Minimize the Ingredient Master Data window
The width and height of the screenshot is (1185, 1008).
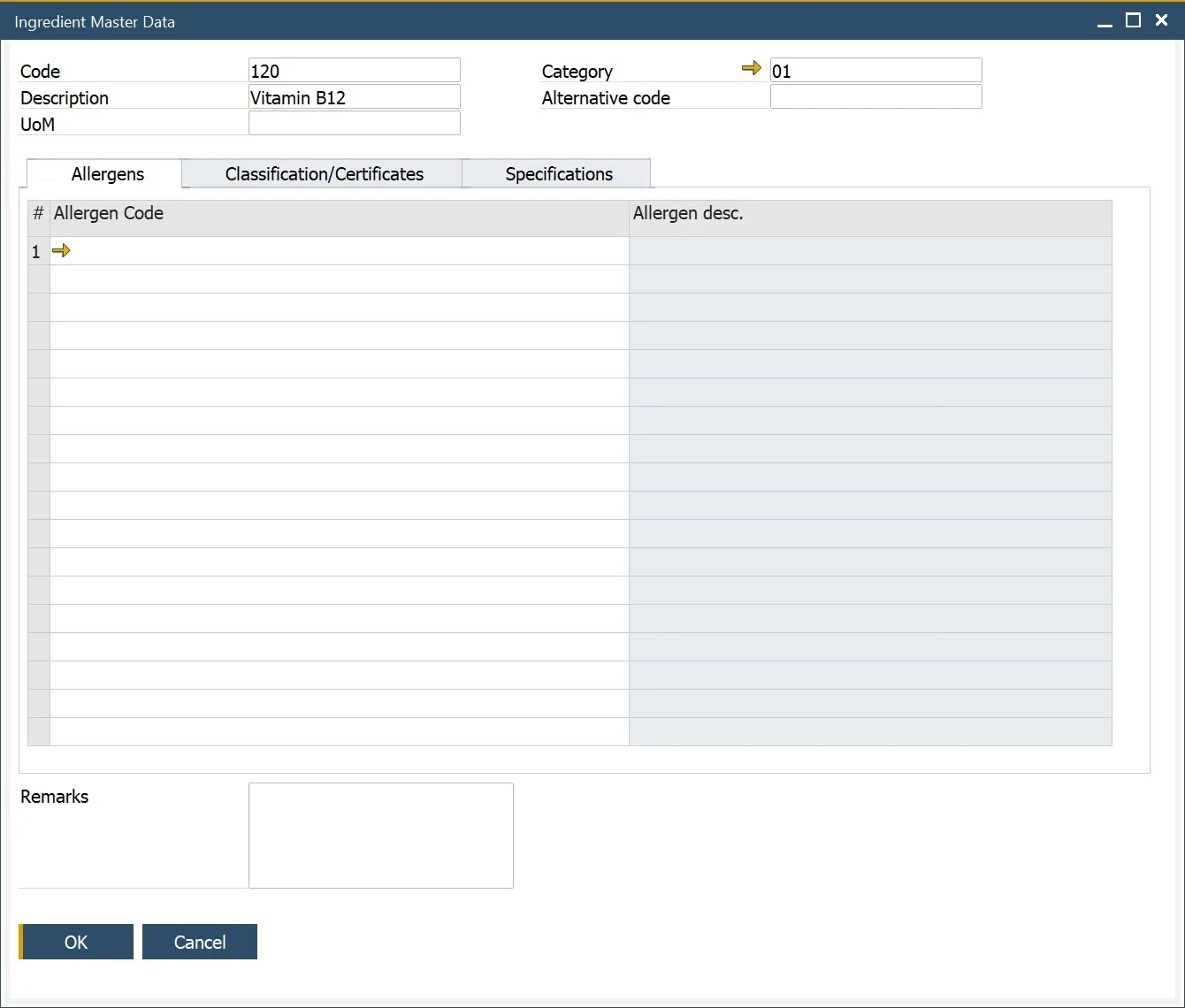click(1105, 22)
